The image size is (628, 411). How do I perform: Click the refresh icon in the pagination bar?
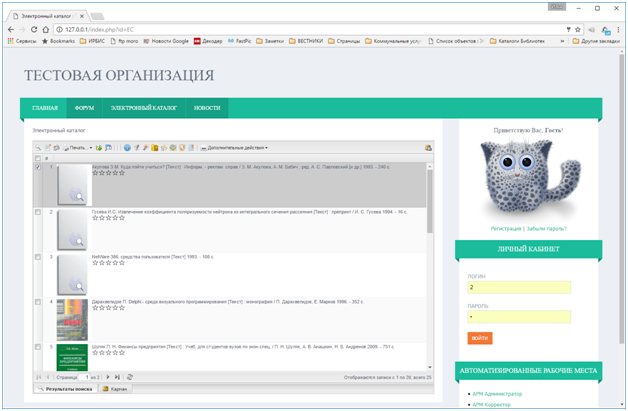pos(131,377)
